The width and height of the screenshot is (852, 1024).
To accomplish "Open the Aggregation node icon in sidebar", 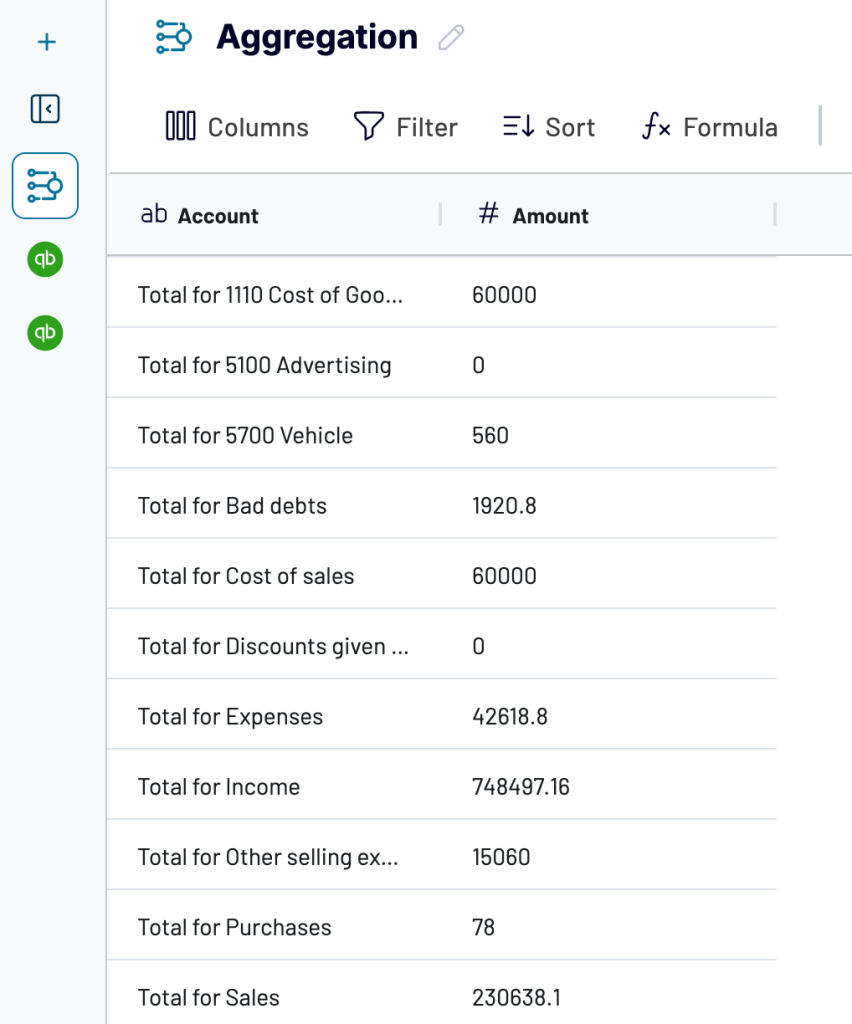I will pos(45,186).
